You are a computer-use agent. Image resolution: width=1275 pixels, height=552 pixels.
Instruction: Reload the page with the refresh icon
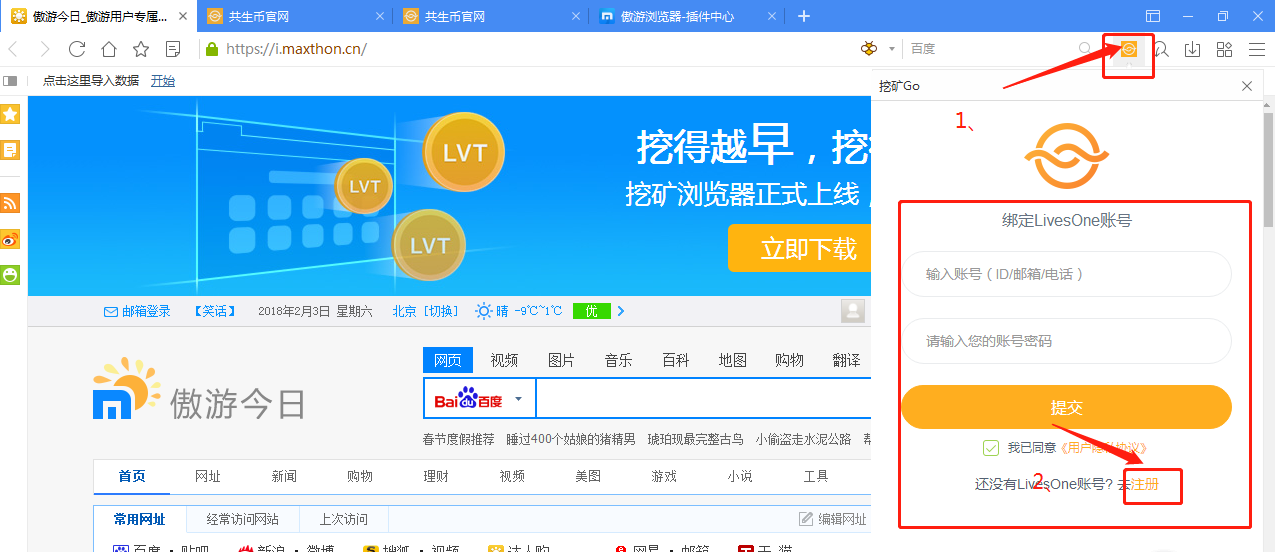coord(77,49)
